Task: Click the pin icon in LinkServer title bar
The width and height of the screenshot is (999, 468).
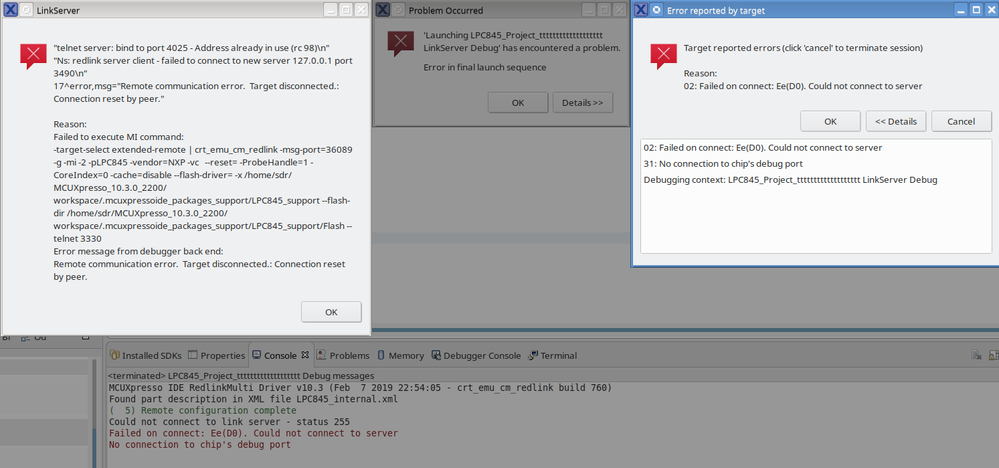Action: [x=26, y=10]
